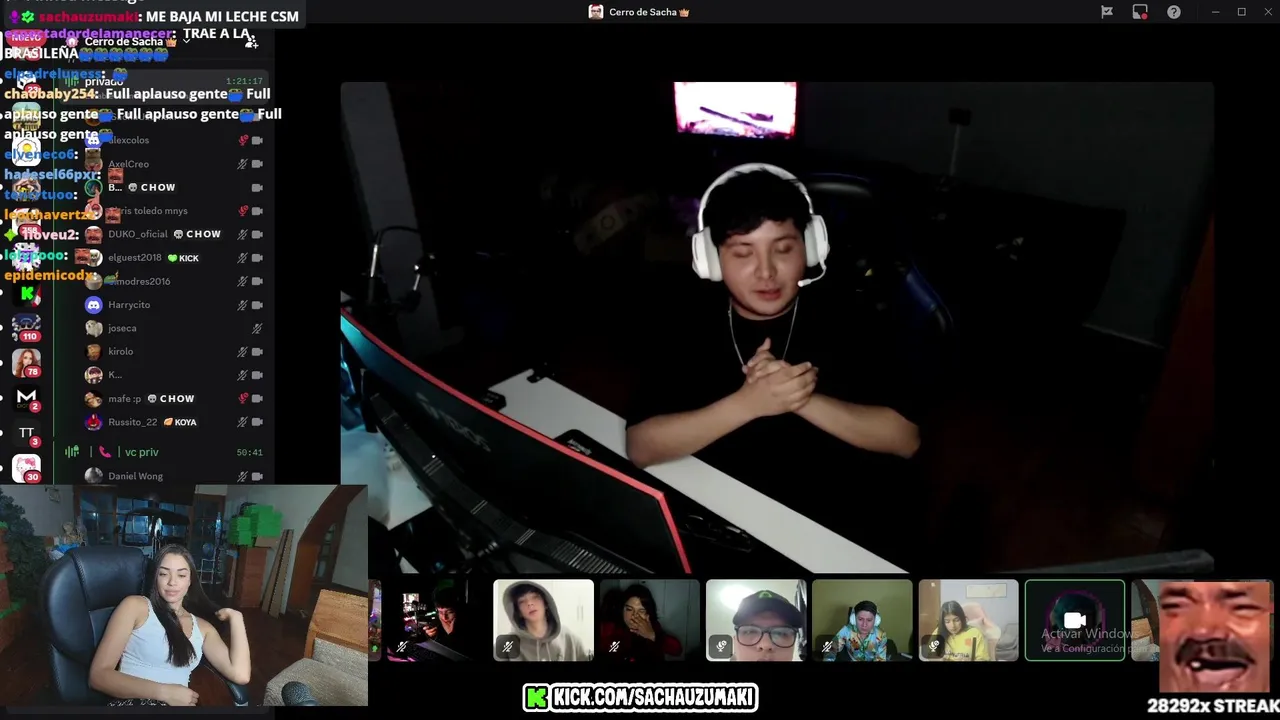The width and height of the screenshot is (1280, 720).
Task: Select user AxelCreo in voice list
Action: [x=128, y=164]
